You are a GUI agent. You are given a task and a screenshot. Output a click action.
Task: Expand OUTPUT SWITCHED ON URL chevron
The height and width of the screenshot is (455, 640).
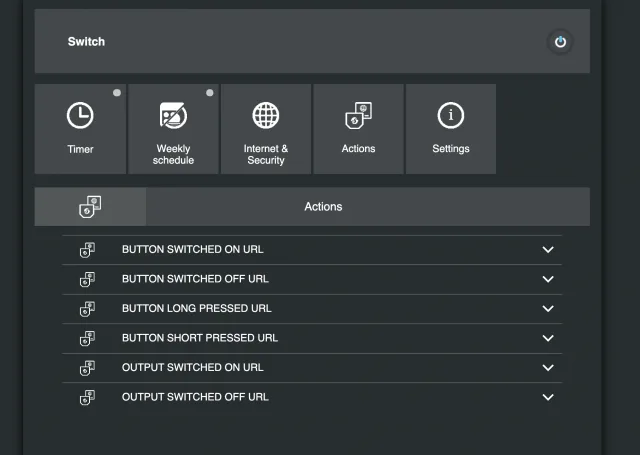(547, 367)
